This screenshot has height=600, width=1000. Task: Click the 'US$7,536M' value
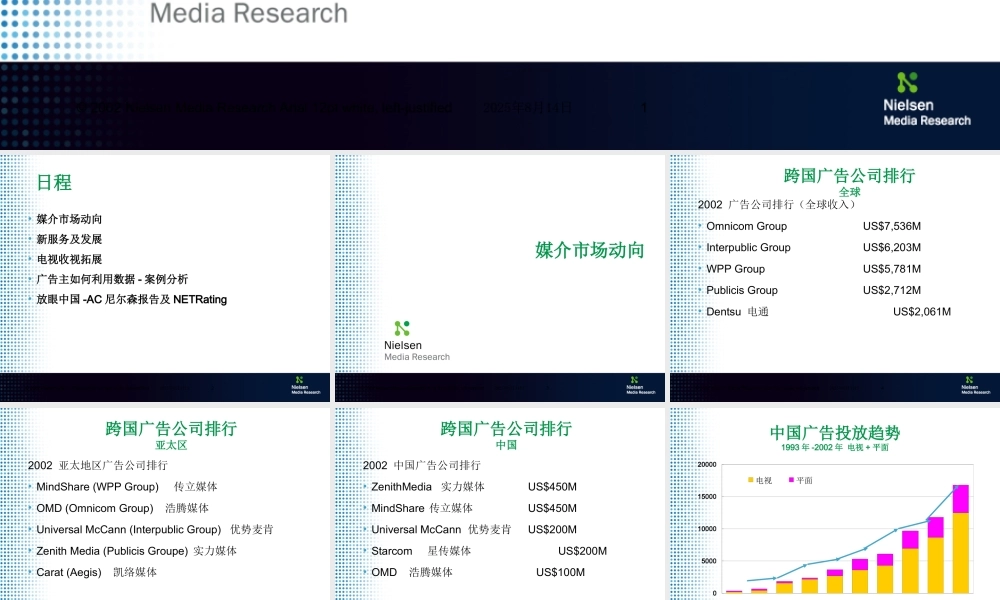coord(892,226)
